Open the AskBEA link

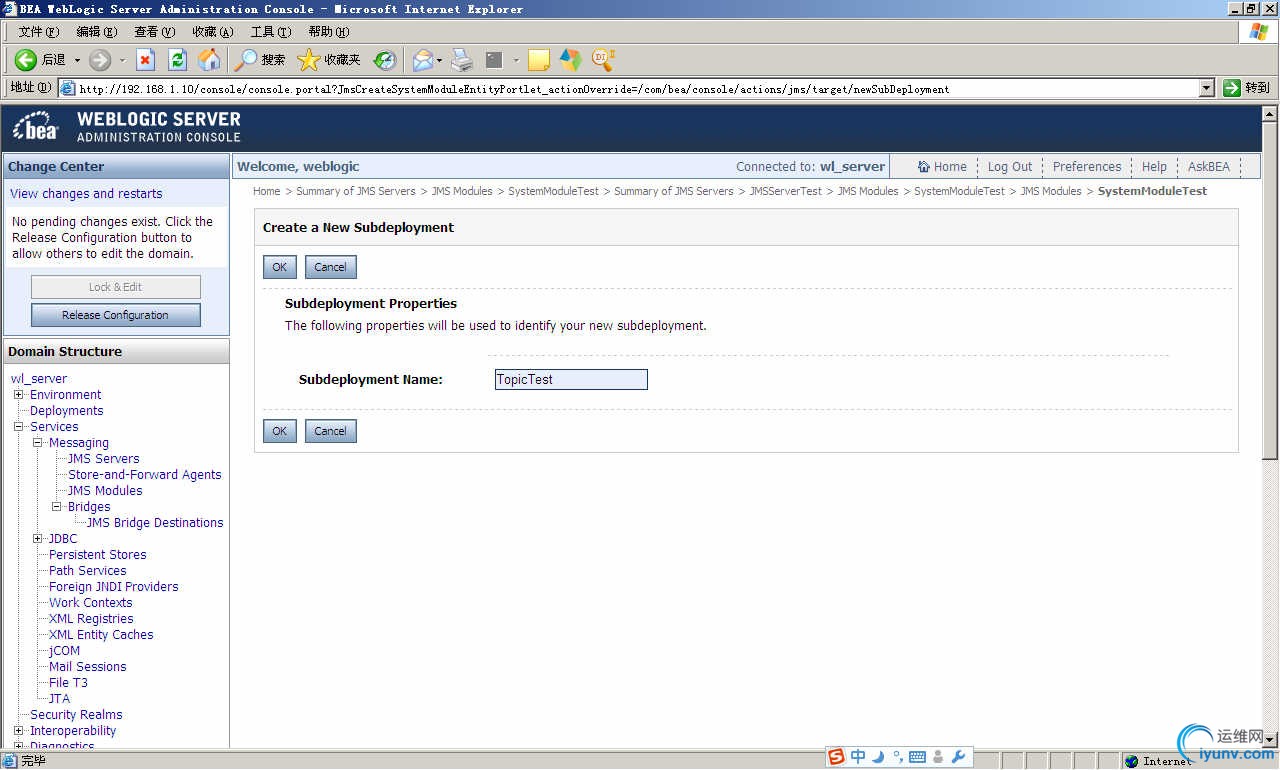click(x=1209, y=167)
